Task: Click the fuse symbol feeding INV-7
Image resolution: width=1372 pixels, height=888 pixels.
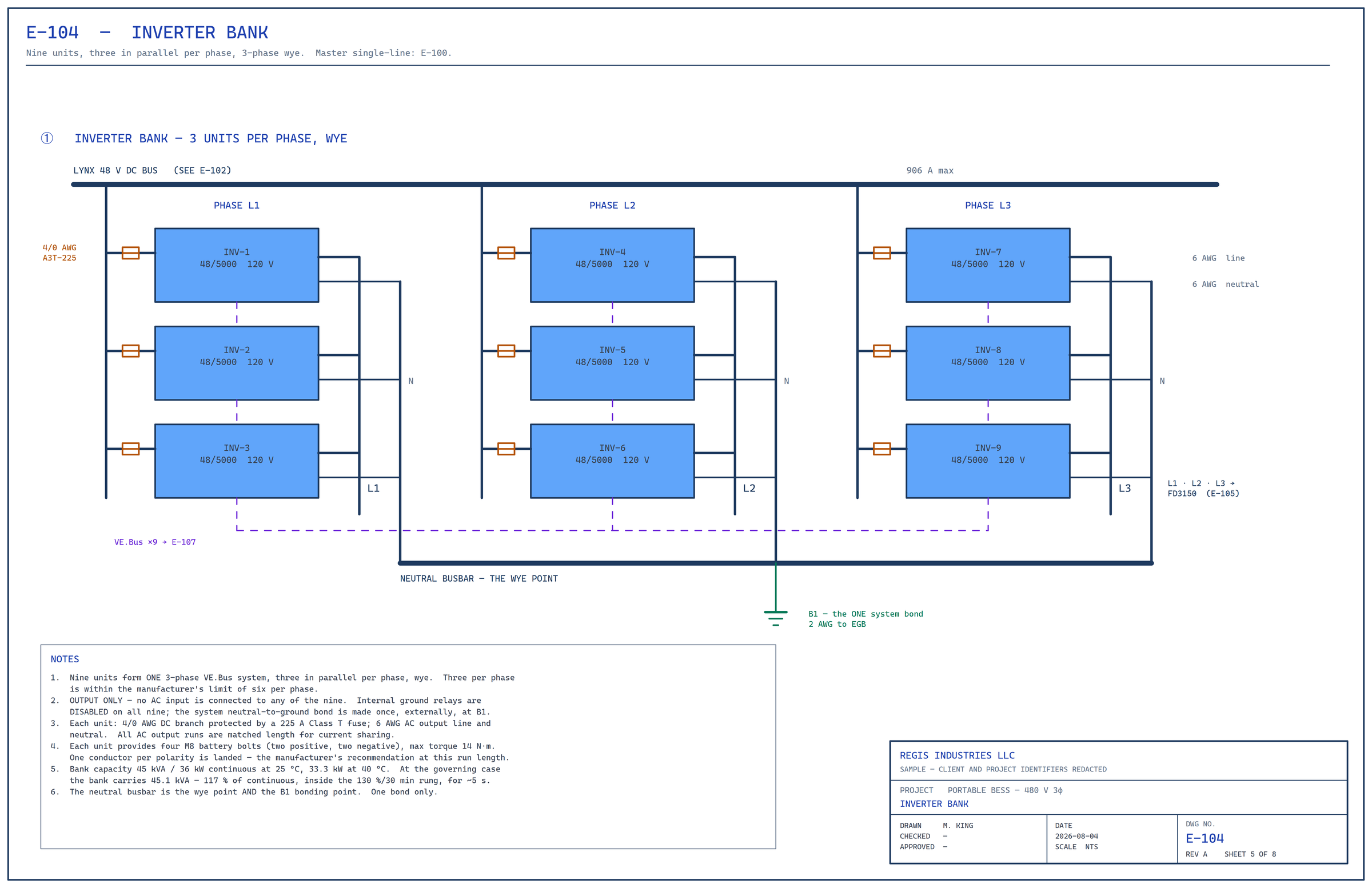Action: 882,253
